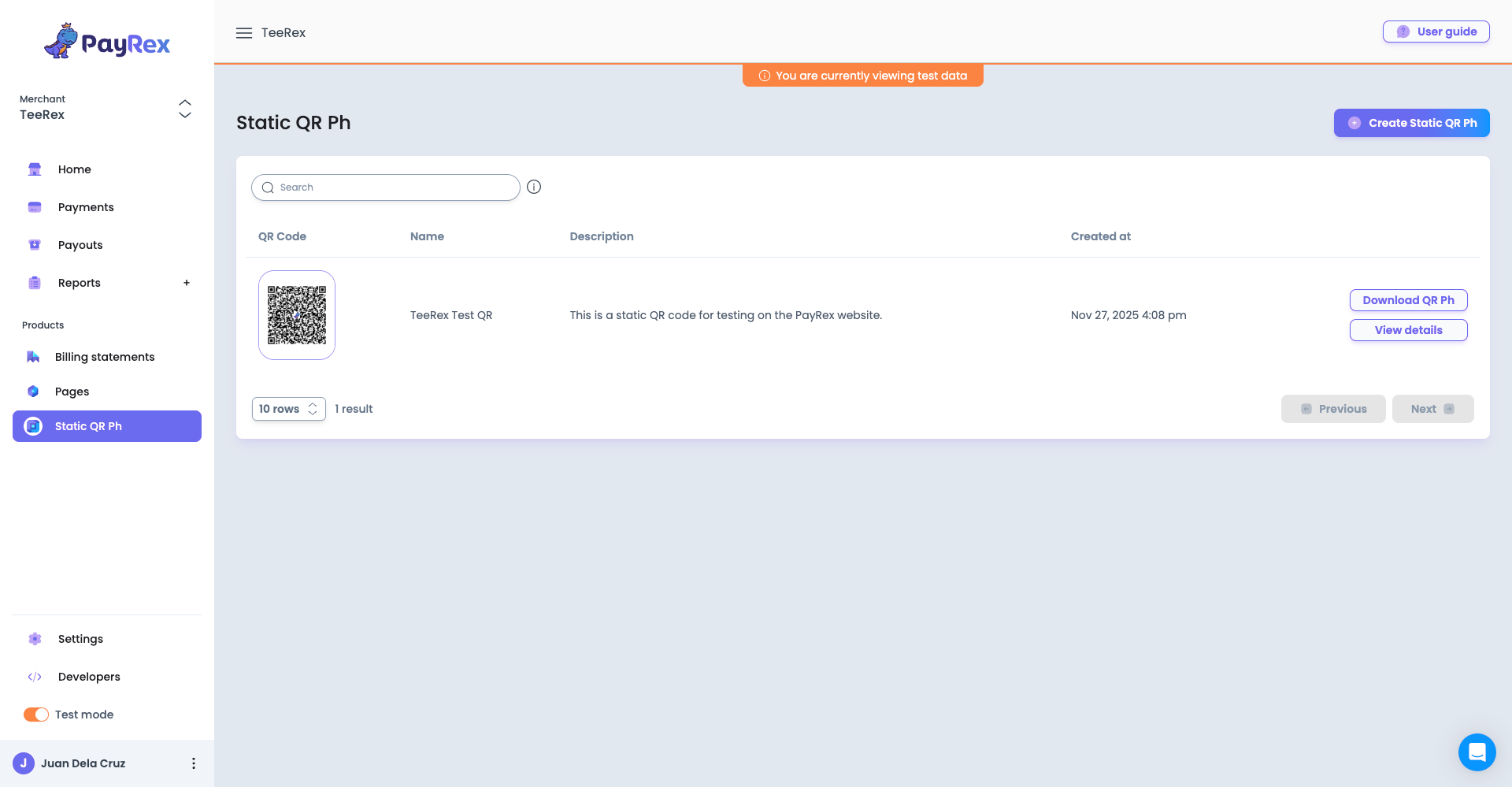
Task: Click Create Static QR Ph button
Action: point(1411,123)
